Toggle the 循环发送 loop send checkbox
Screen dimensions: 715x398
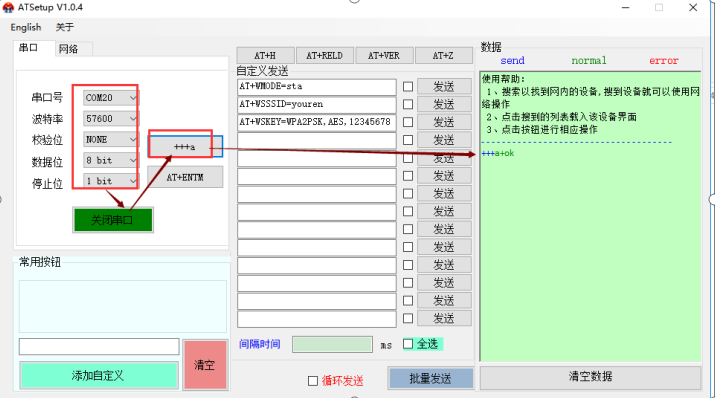313,381
